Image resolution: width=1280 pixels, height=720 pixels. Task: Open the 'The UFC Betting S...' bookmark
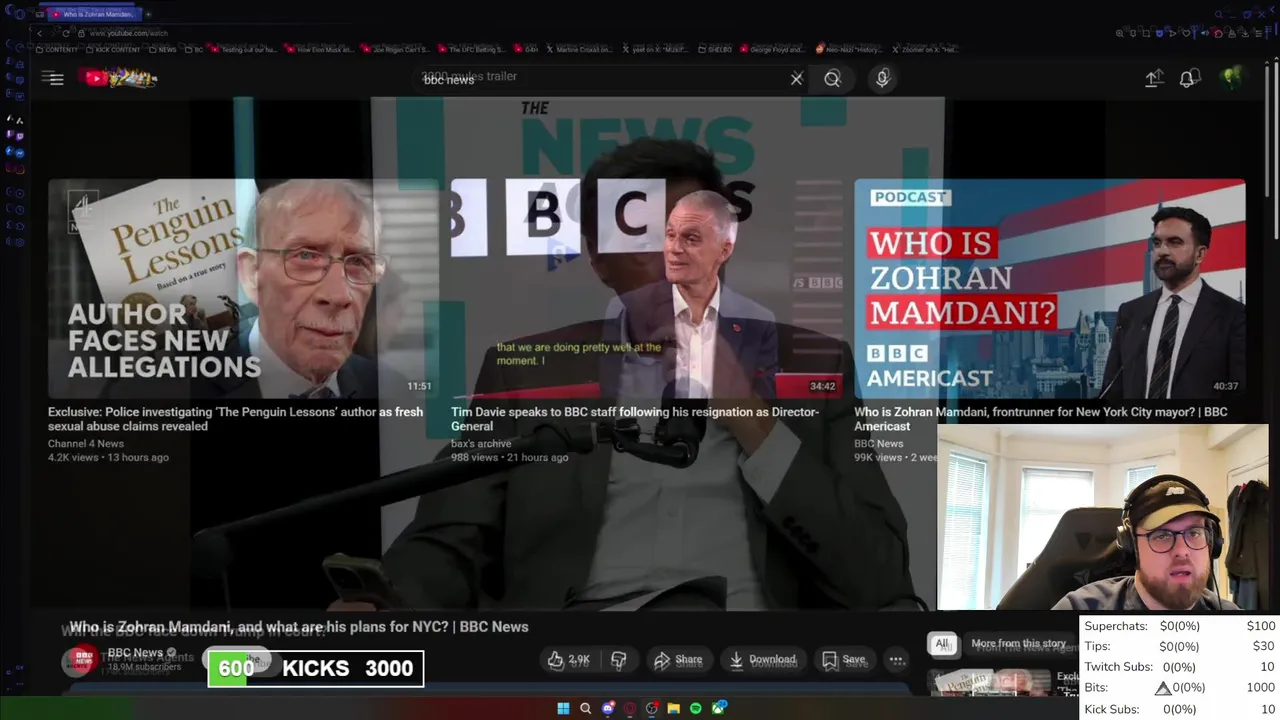[x=472, y=49]
